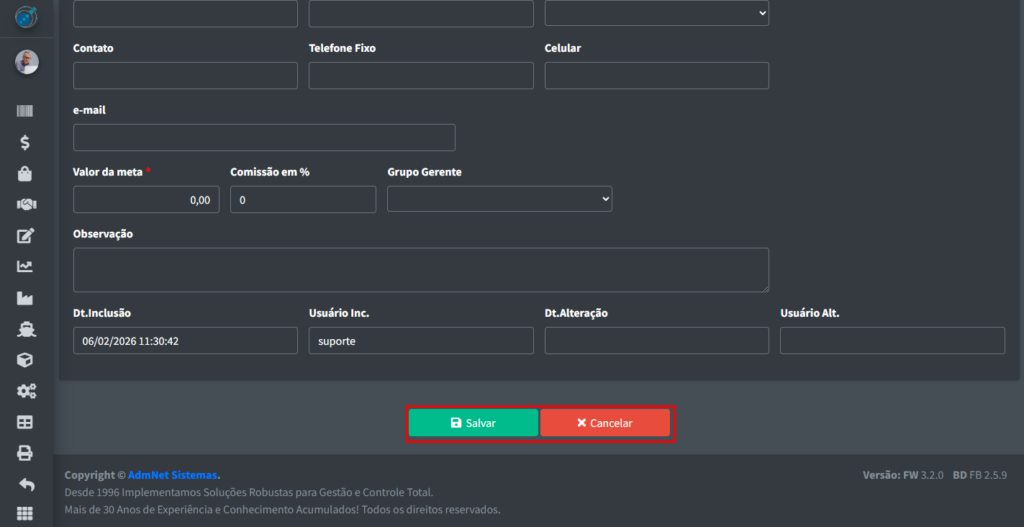
Task: Click the handshake icon in the sidebar
Action: pyautogui.click(x=25, y=205)
